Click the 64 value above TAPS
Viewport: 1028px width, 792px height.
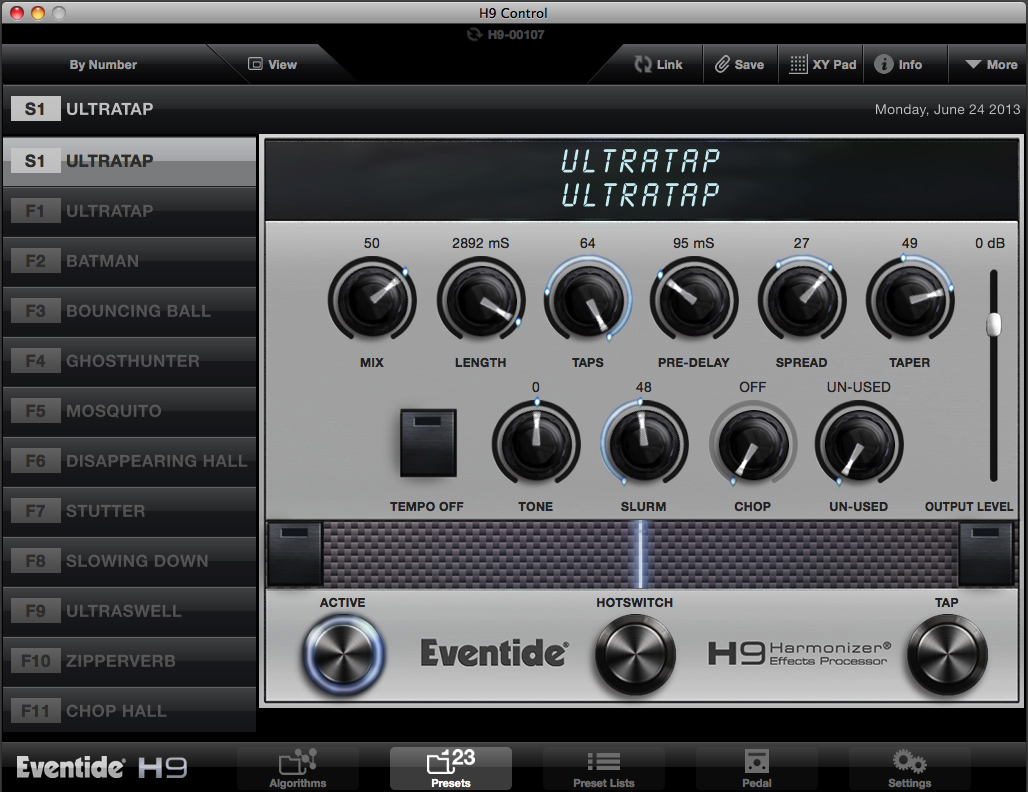tap(587, 243)
